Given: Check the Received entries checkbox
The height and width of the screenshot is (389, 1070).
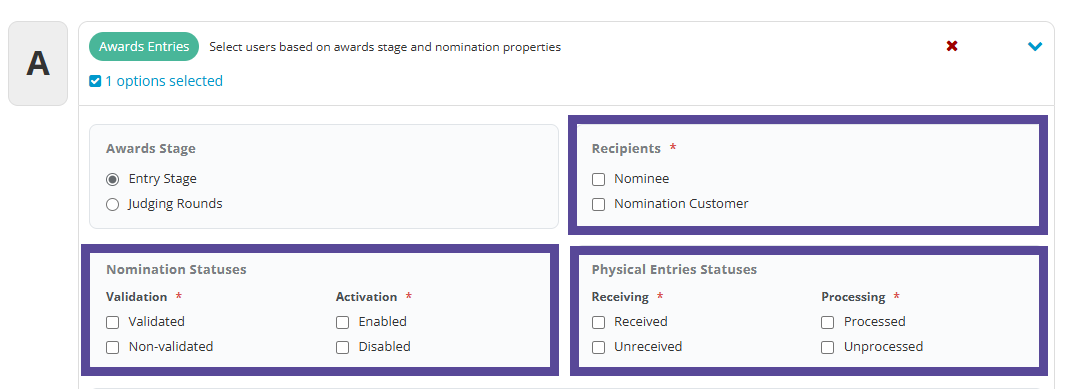Looking at the screenshot, I should pyautogui.click(x=598, y=322).
